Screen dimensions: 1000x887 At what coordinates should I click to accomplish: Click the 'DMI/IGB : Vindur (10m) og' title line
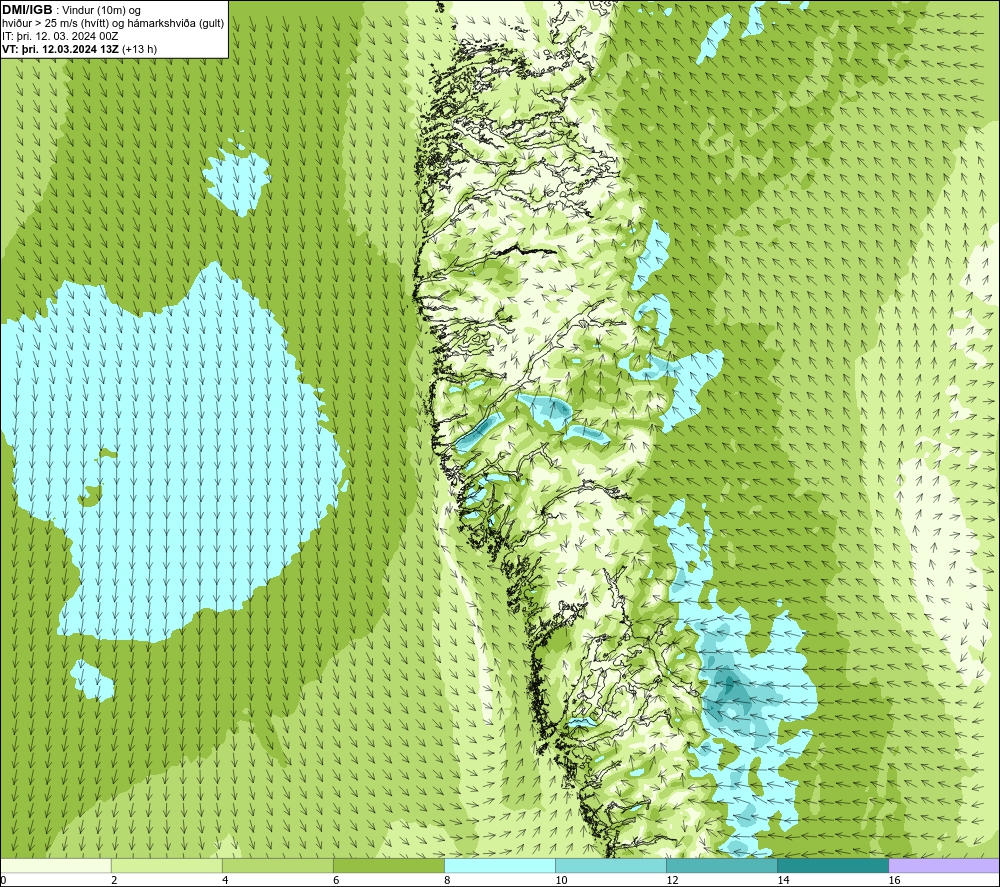(71, 10)
